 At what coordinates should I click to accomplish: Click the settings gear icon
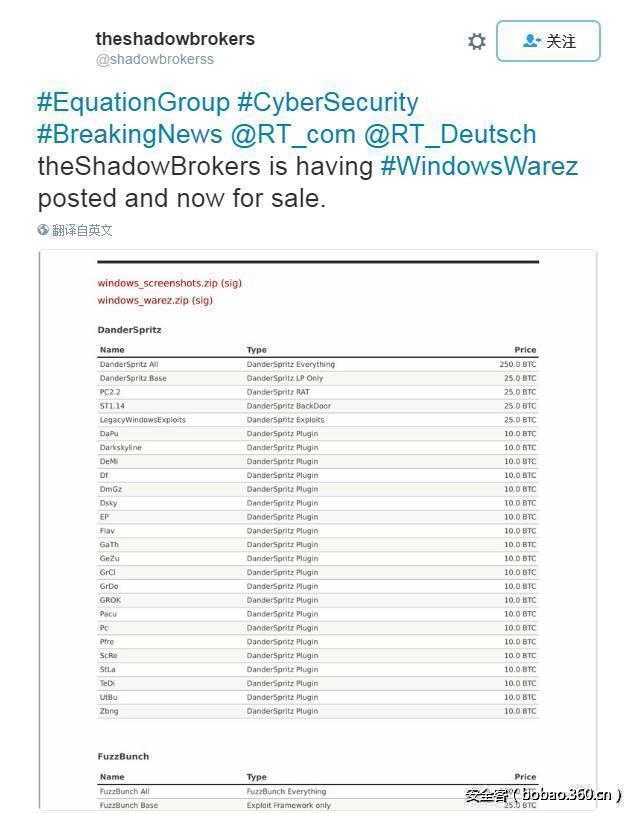[477, 41]
